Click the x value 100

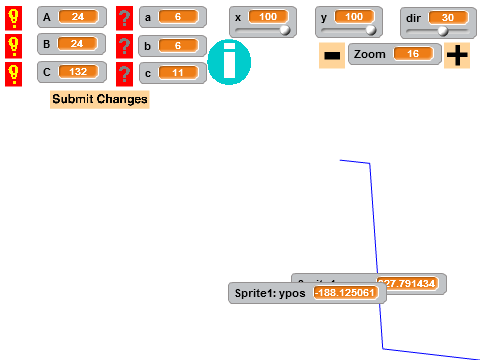coord(268,17)
